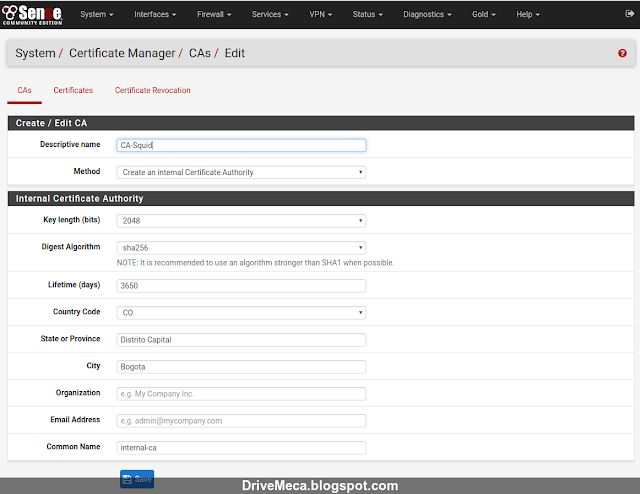
Task: Open the Diagnostics menu
Action: pos(427,14)
